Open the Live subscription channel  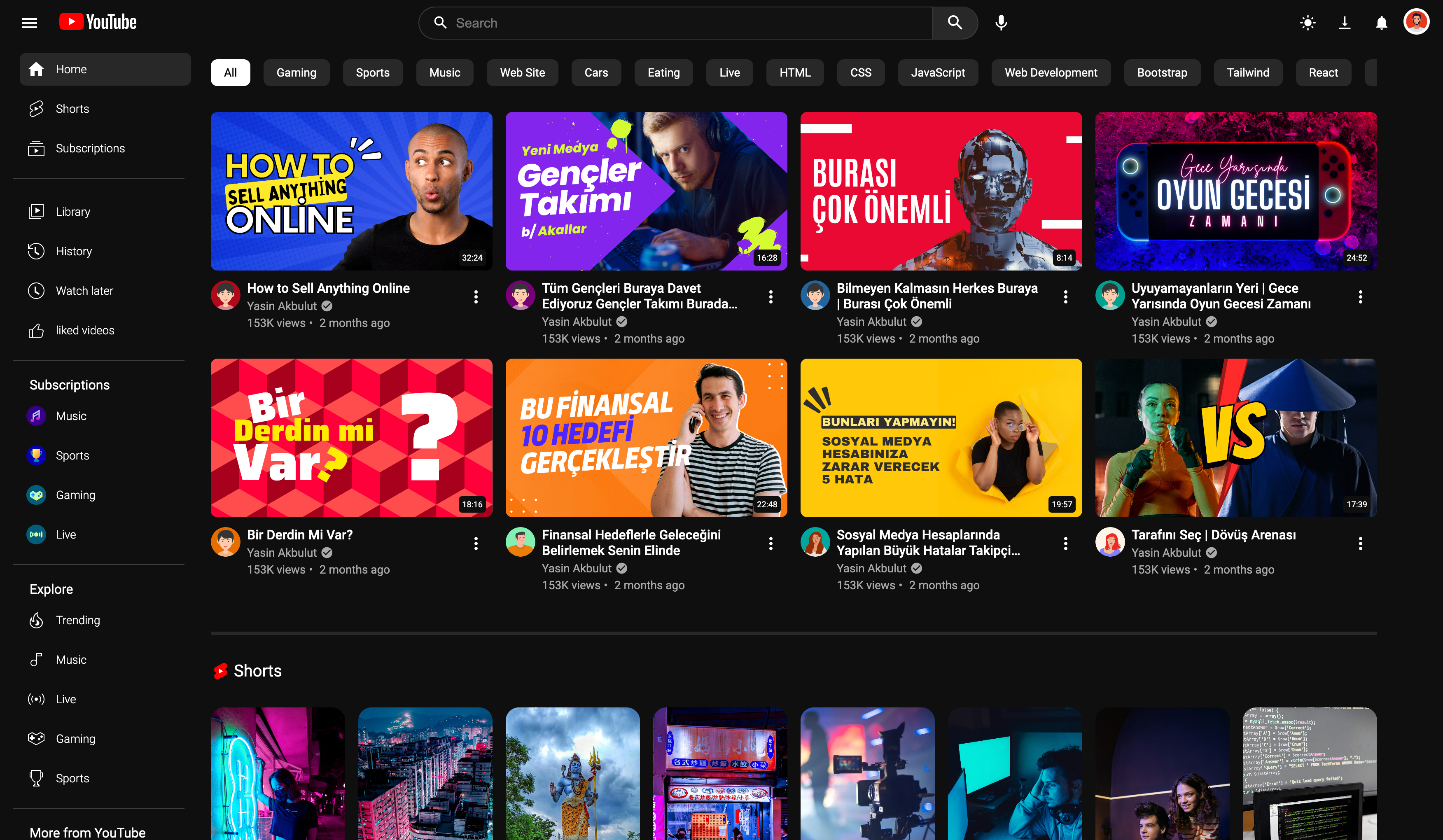(105, 535)
